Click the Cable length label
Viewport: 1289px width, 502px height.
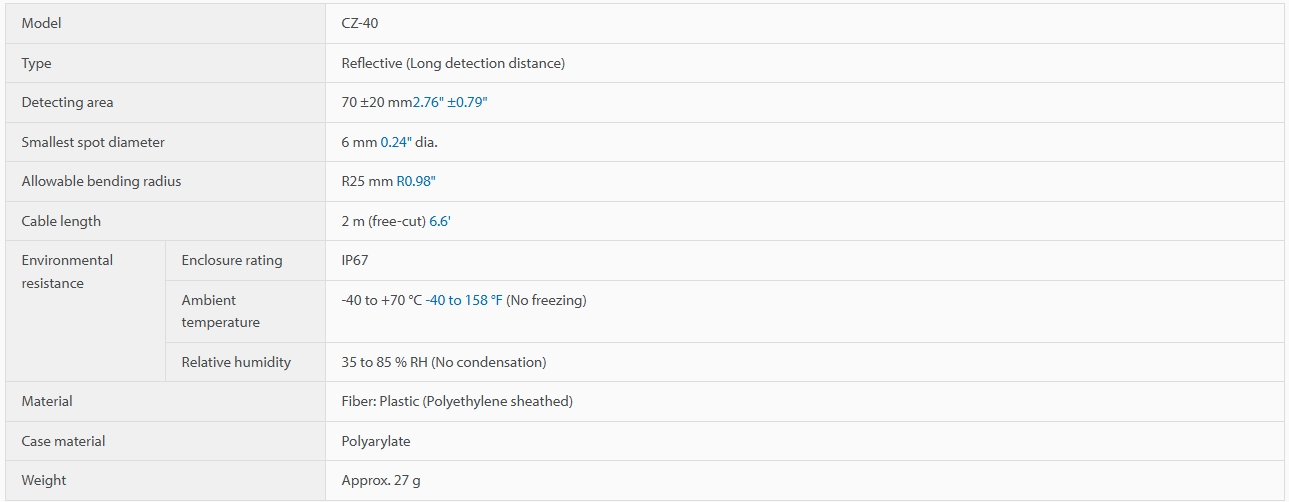click(61, 221)
